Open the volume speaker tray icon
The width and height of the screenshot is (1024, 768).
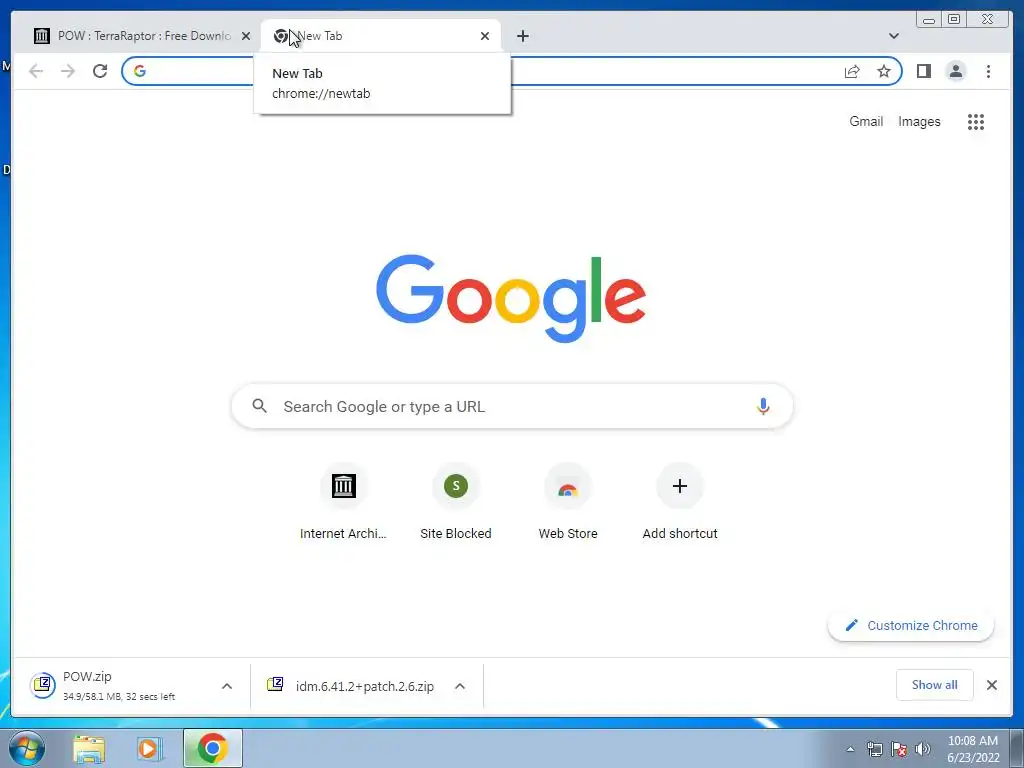tap(923, 749)
